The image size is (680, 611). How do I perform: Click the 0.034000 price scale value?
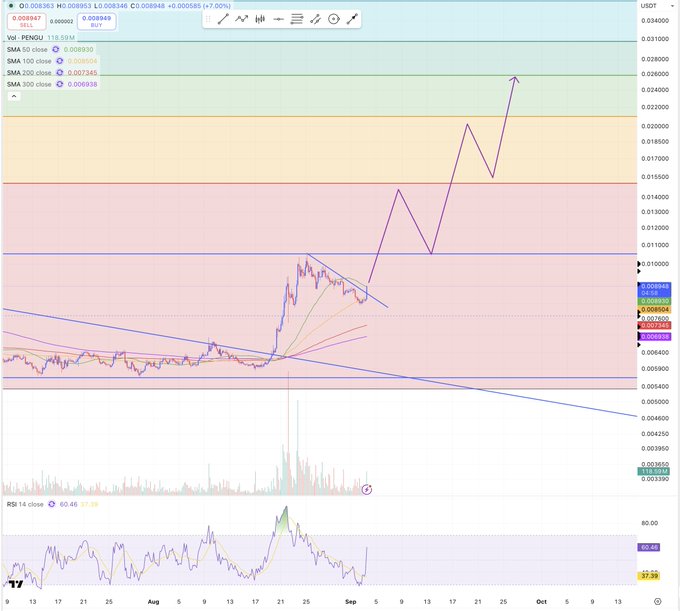[x=655, y=21]
